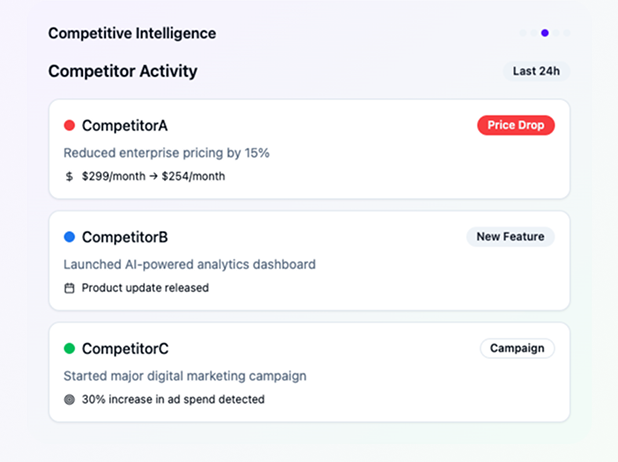Click the calendar icon beside Product update

click(x=69, y=288)
